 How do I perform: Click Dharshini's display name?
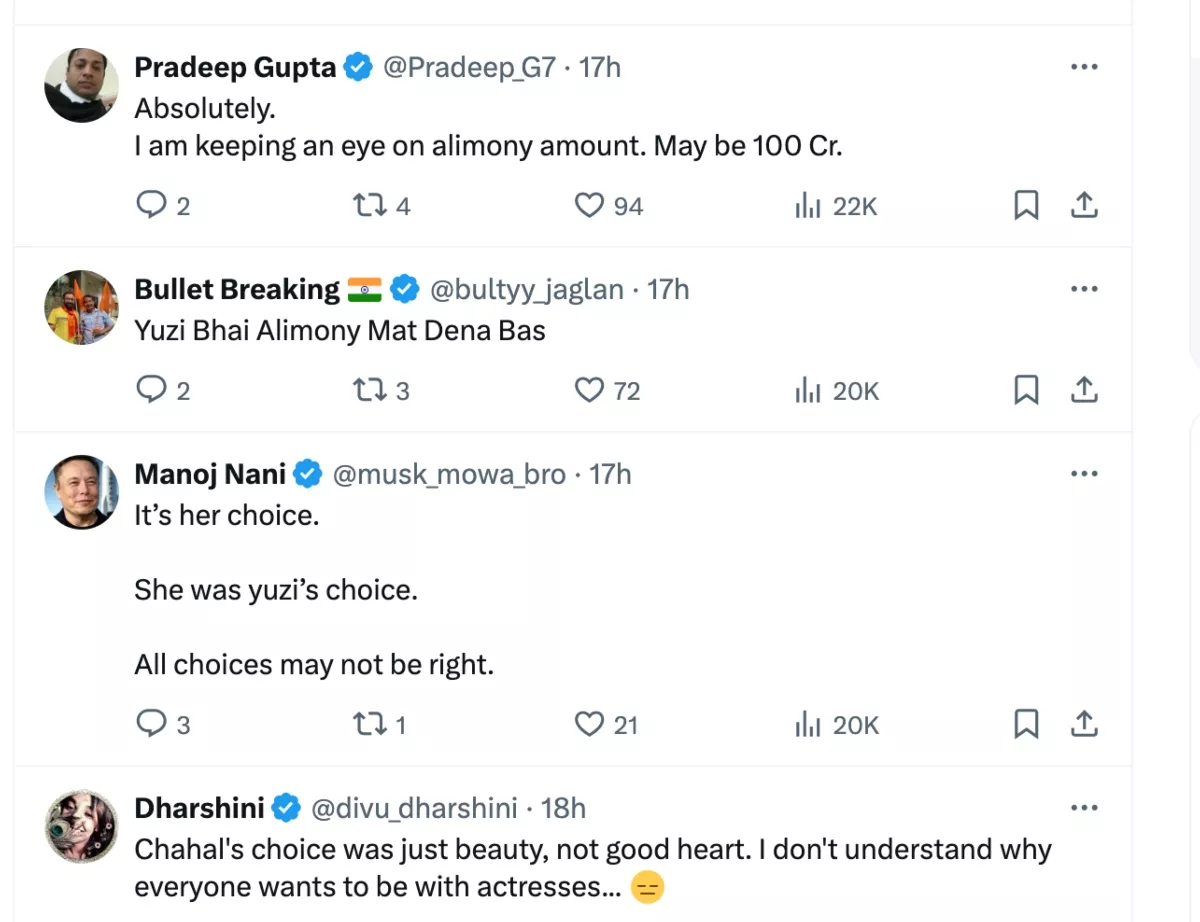click(199, 807)
